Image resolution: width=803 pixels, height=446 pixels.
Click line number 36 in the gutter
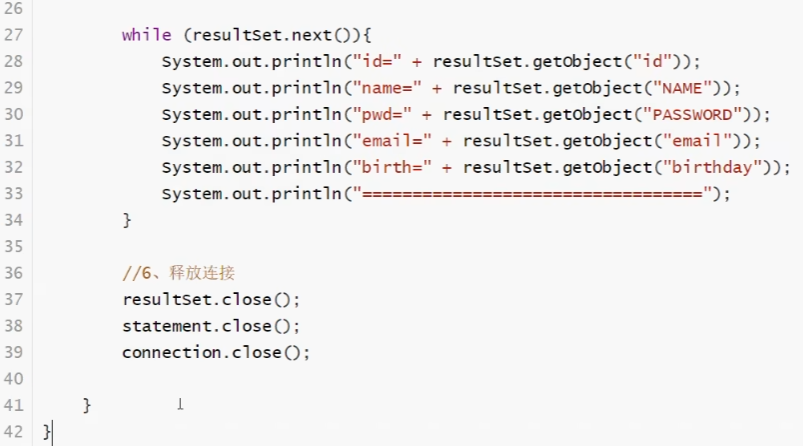click(x=14, y=273)
